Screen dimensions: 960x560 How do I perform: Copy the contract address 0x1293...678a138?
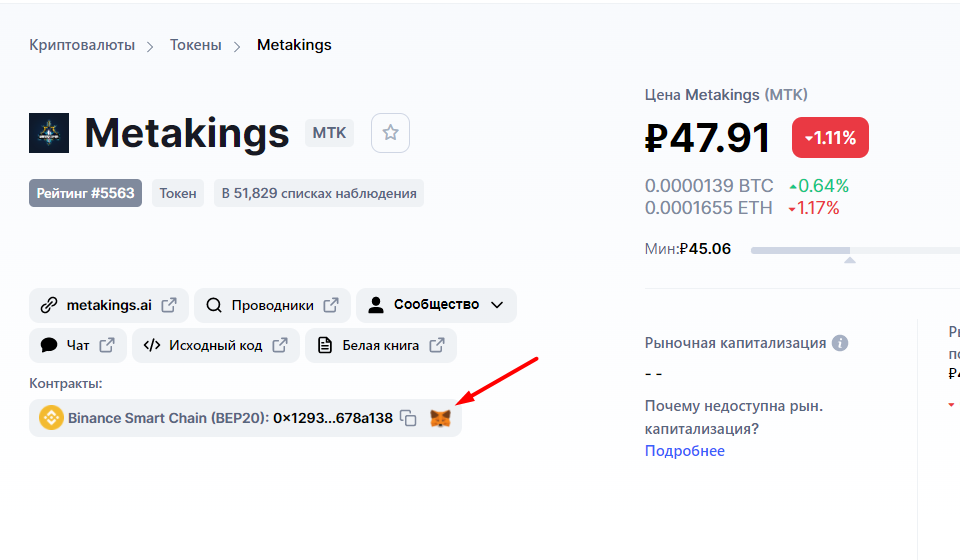[408, 418]
